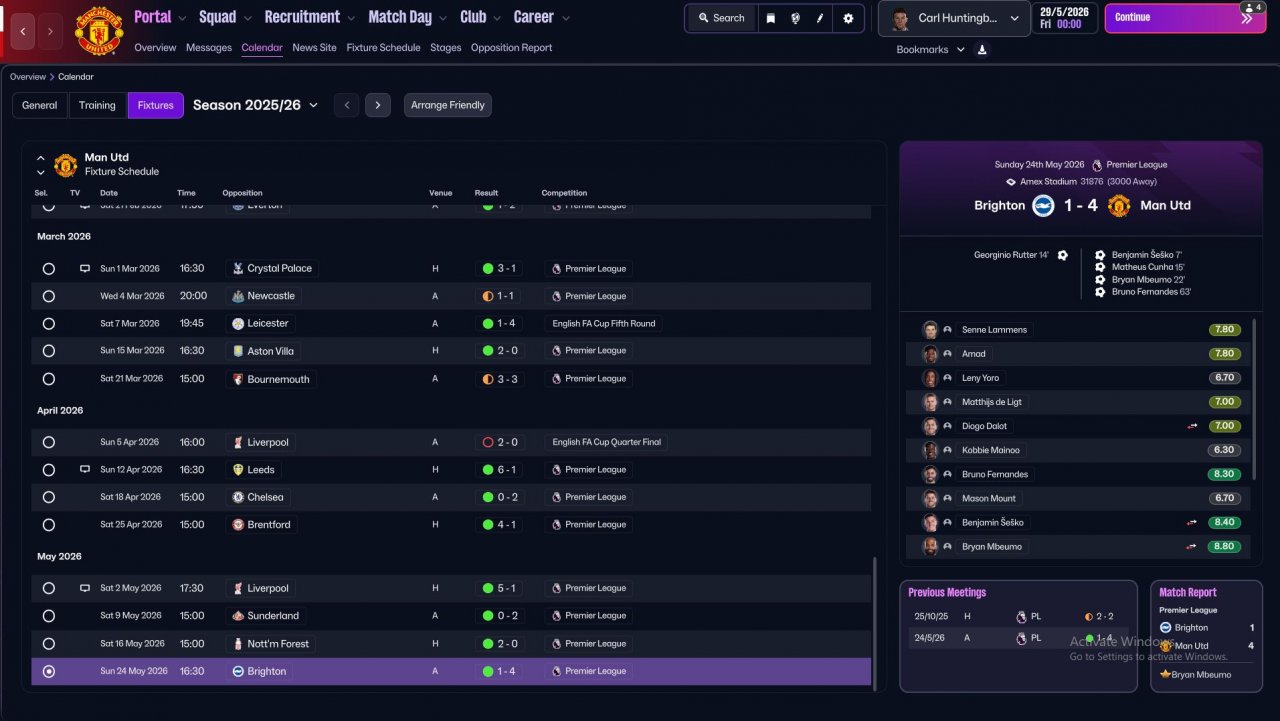Screen dimensions: 1280x721
Task: Select the Bournemouth fixture radio button
Action: tap(49, 379)
